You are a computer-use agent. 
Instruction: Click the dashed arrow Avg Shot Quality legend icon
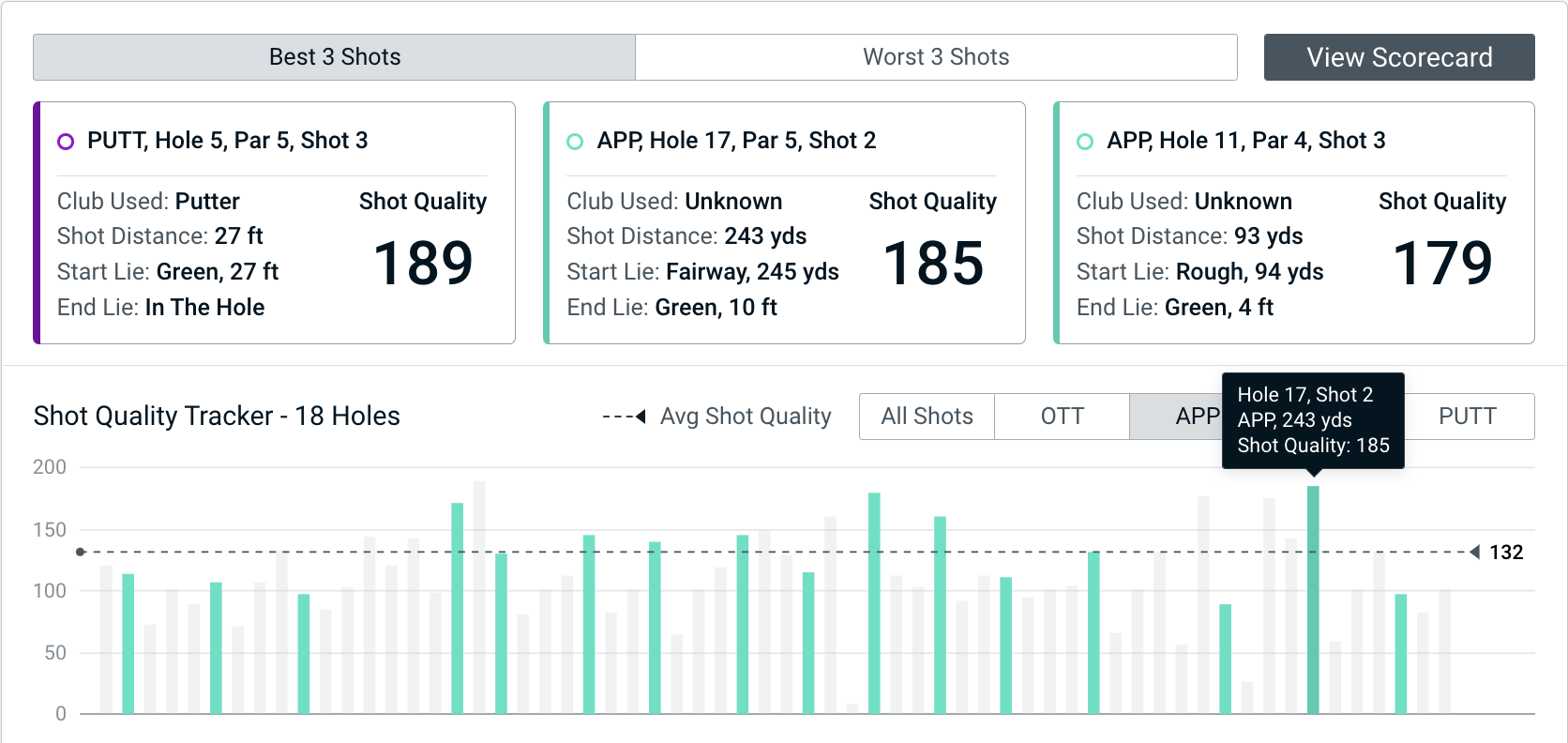pos(624,417)
